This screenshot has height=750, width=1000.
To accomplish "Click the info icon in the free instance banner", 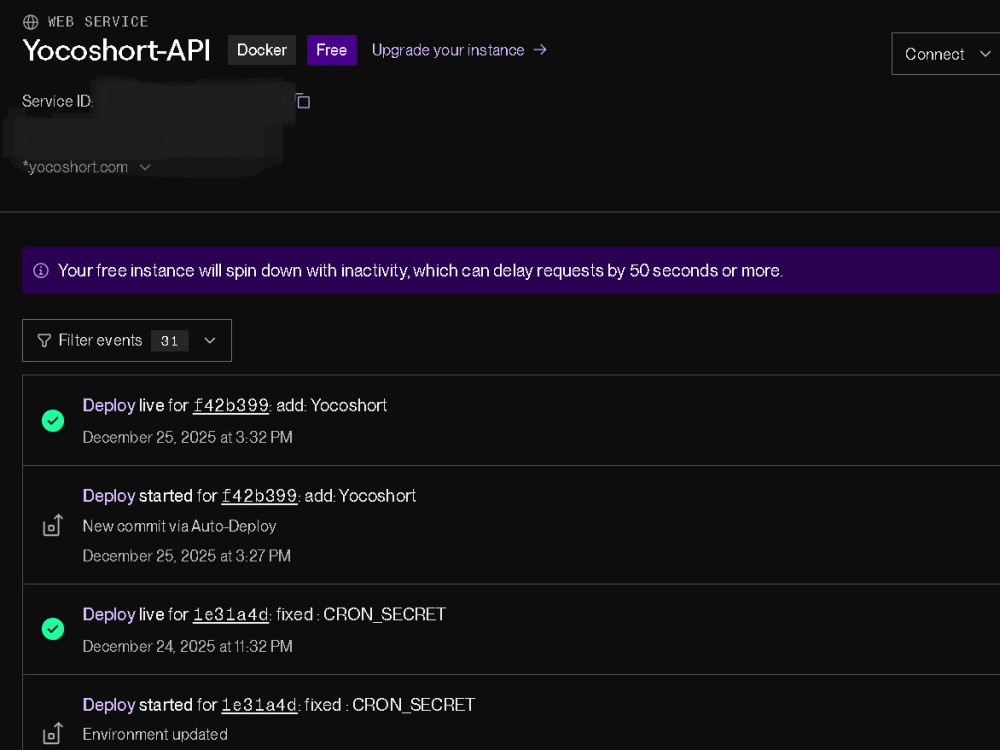I will pos(41,270).
